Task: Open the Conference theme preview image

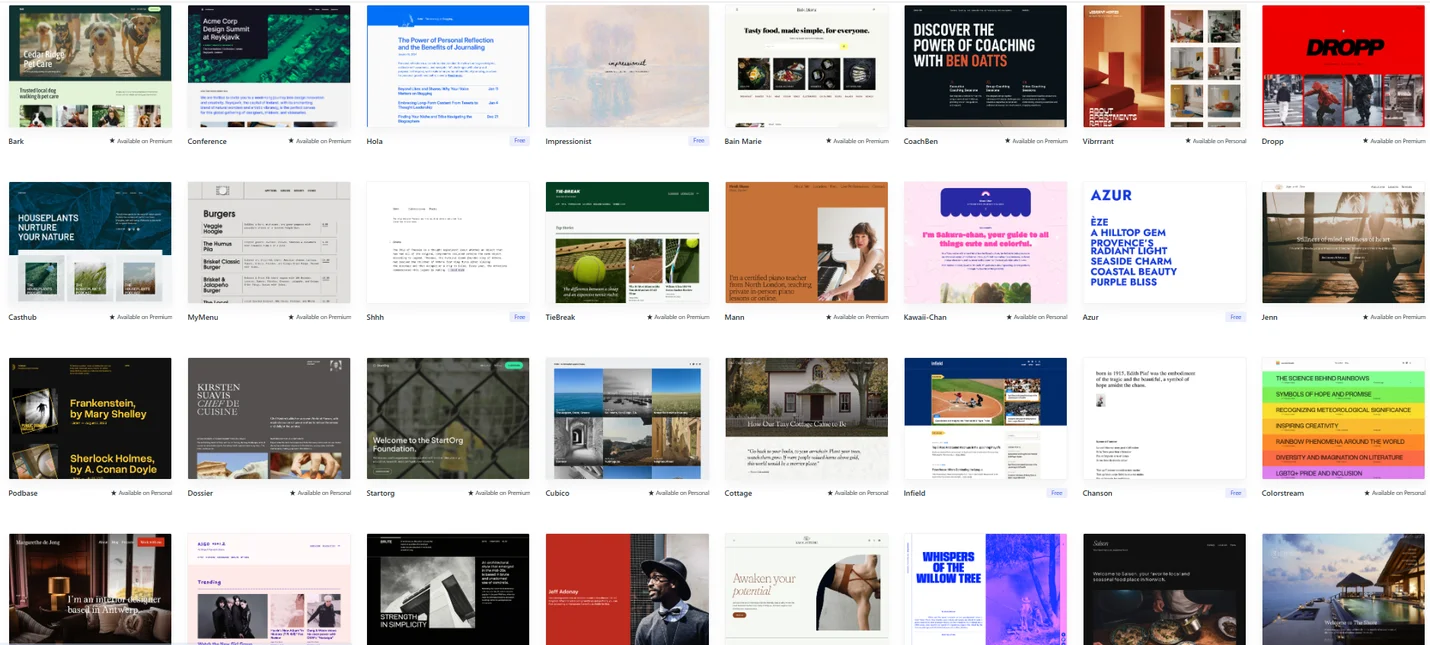Action: pos(269,66)
